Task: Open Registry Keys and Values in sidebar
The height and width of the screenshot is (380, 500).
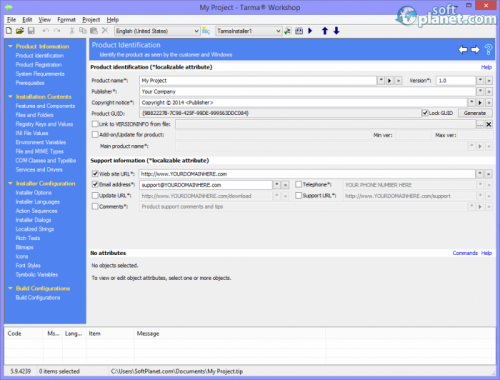Action: pos(44,124)
